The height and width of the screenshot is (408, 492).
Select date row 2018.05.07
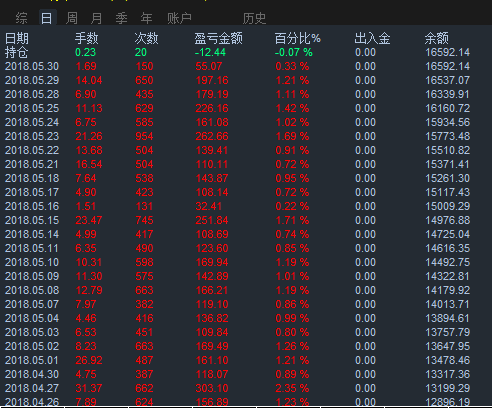[32, 304]
